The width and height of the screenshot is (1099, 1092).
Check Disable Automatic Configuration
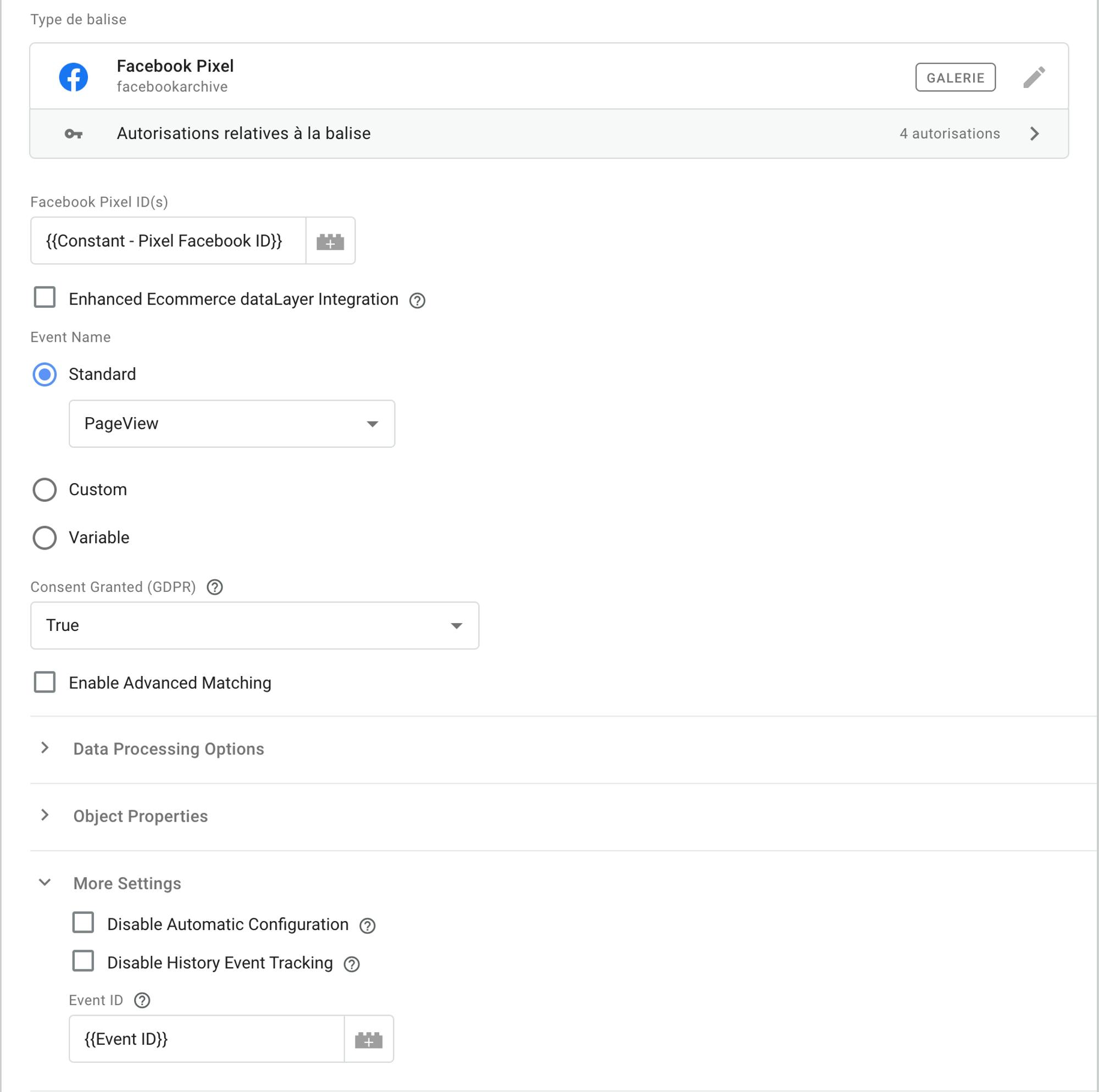click(83, 922)
